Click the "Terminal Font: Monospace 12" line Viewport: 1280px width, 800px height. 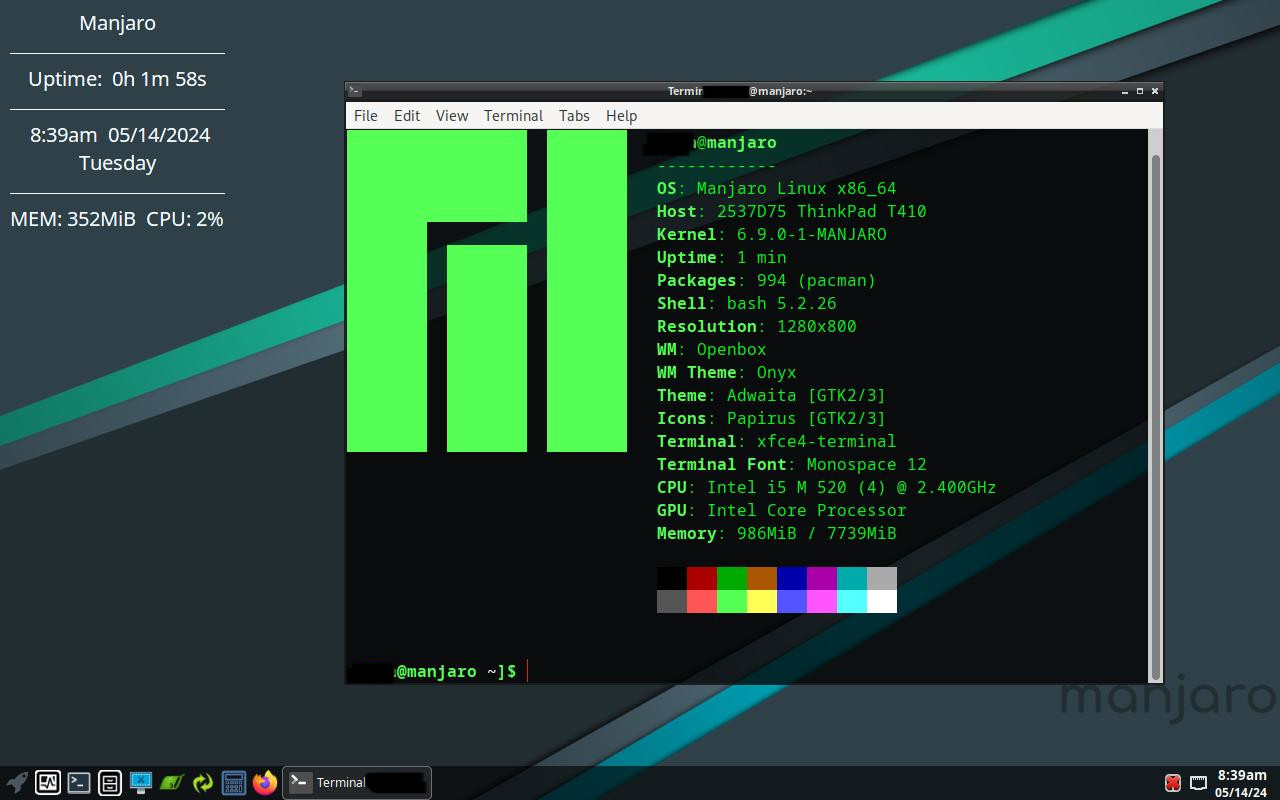tap(791, 464)
